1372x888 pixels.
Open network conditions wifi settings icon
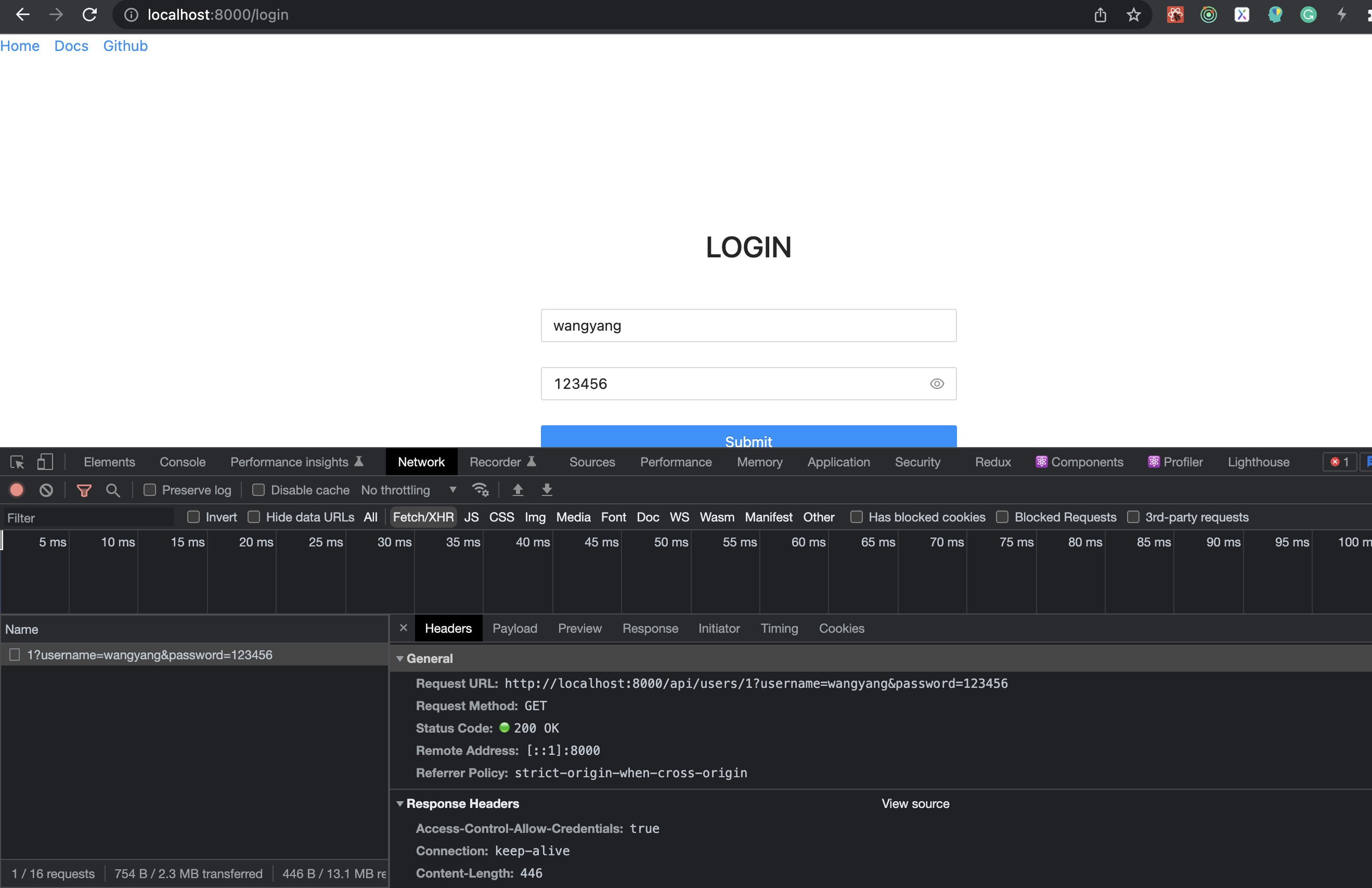480,490
